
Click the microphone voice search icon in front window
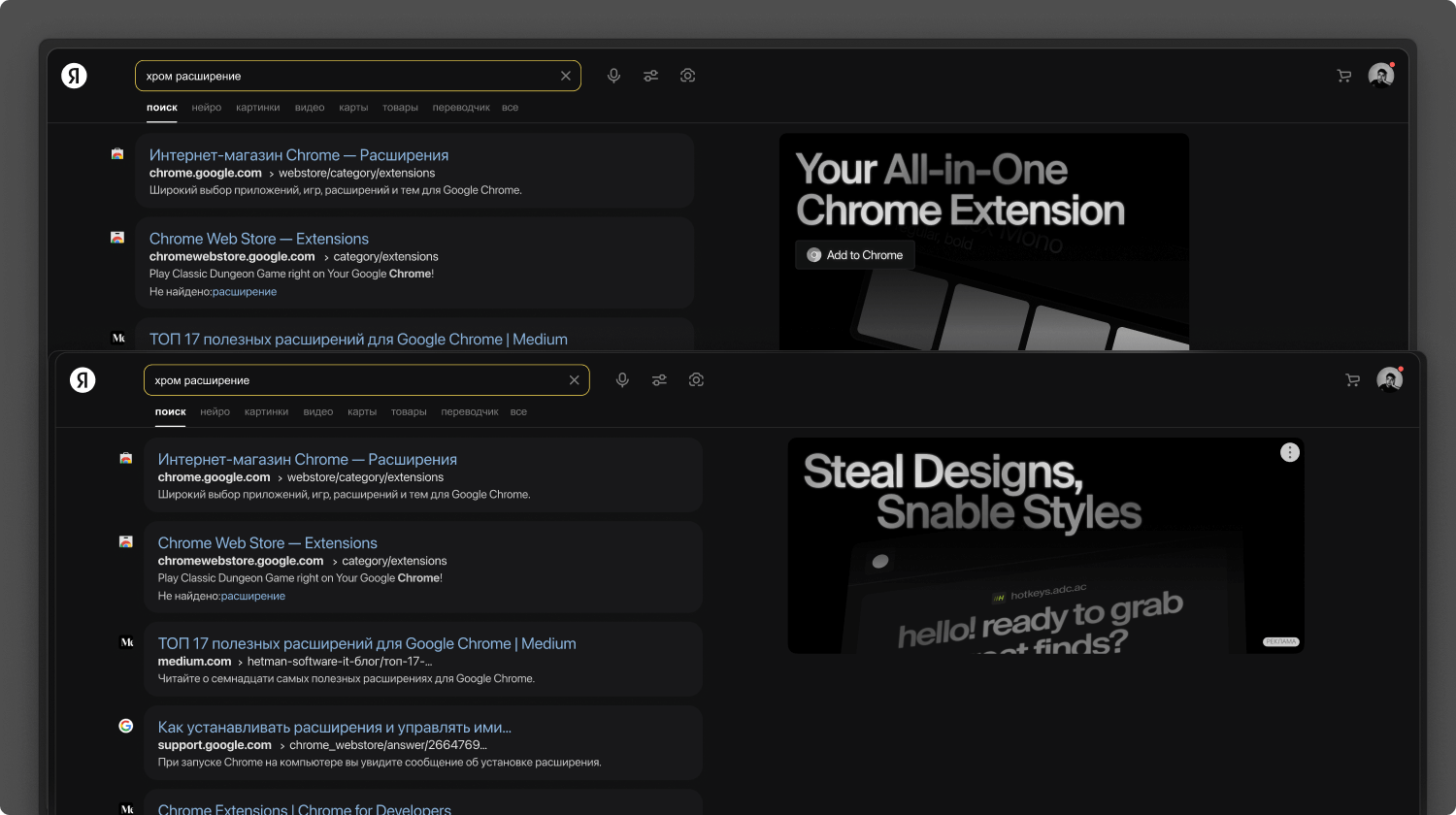pos(622,380)
